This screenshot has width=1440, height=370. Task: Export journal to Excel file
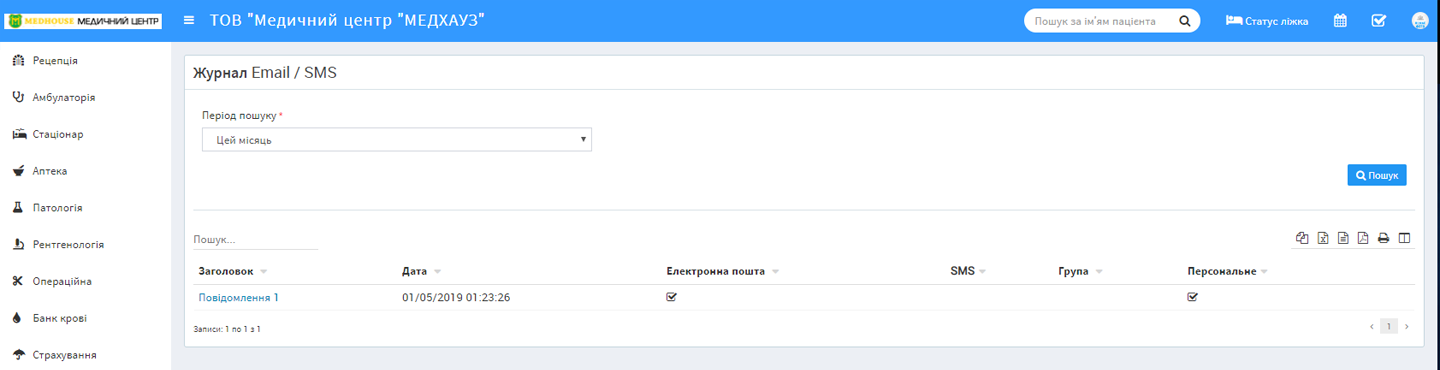point(1322,238)
